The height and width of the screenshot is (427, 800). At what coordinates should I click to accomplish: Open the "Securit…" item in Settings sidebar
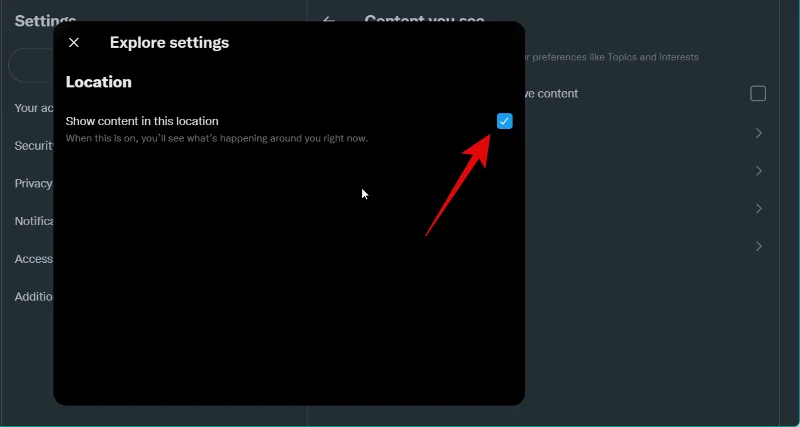pyautogui.click(x=34, y=146)
